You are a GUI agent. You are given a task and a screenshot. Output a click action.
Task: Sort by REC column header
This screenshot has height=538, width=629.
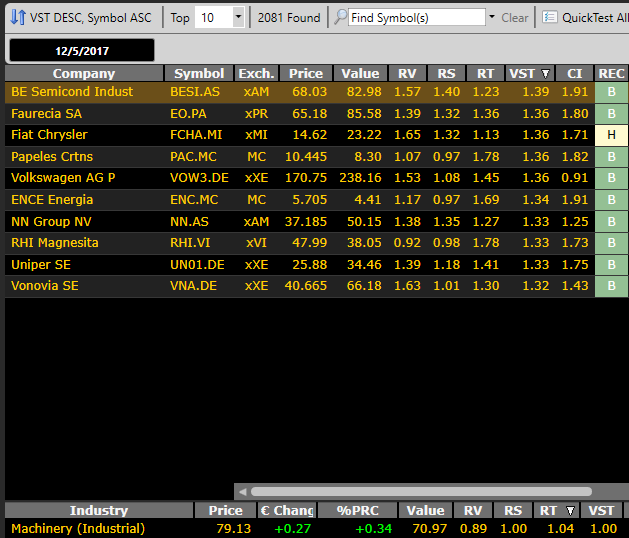pos(611,73)
